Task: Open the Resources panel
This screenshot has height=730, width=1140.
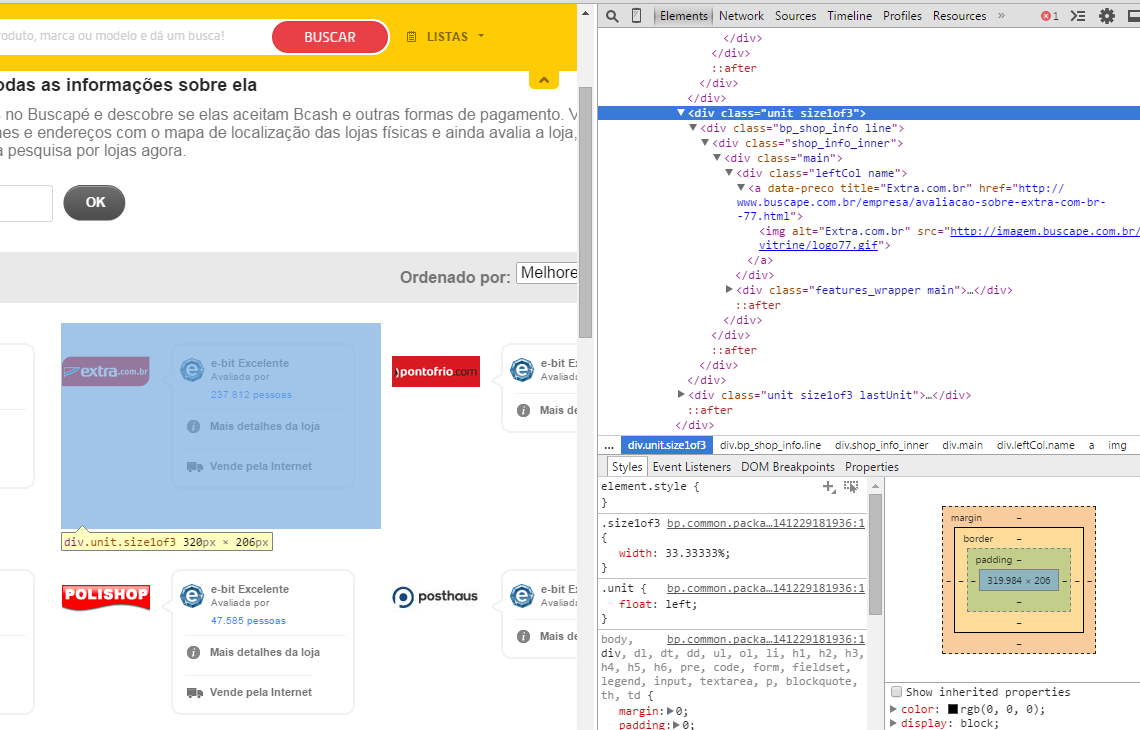Action: (x=960, y=16)
